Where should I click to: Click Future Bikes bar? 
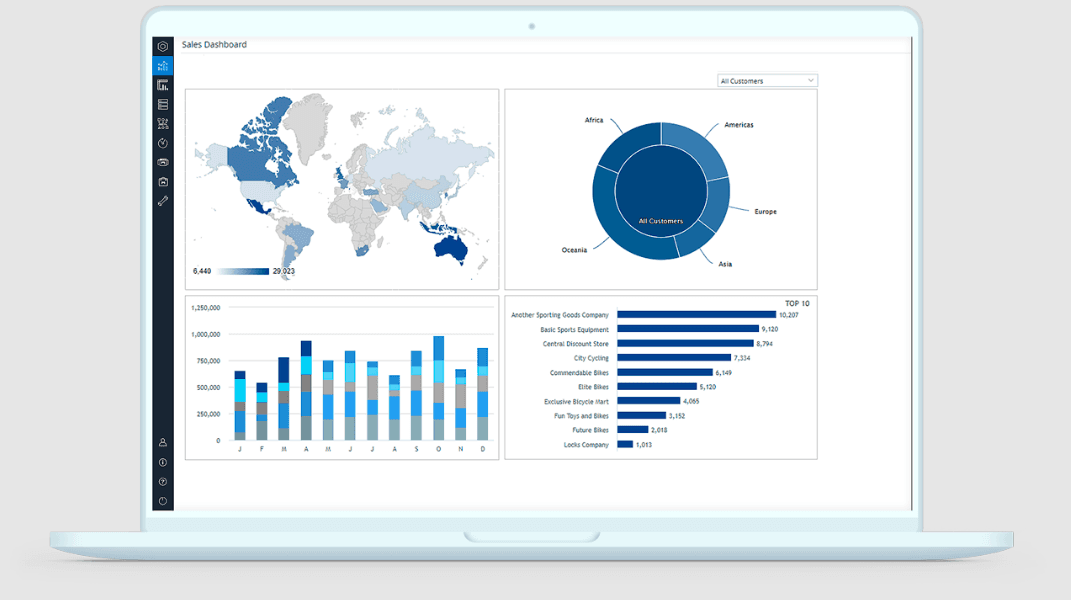click(632, 430)
